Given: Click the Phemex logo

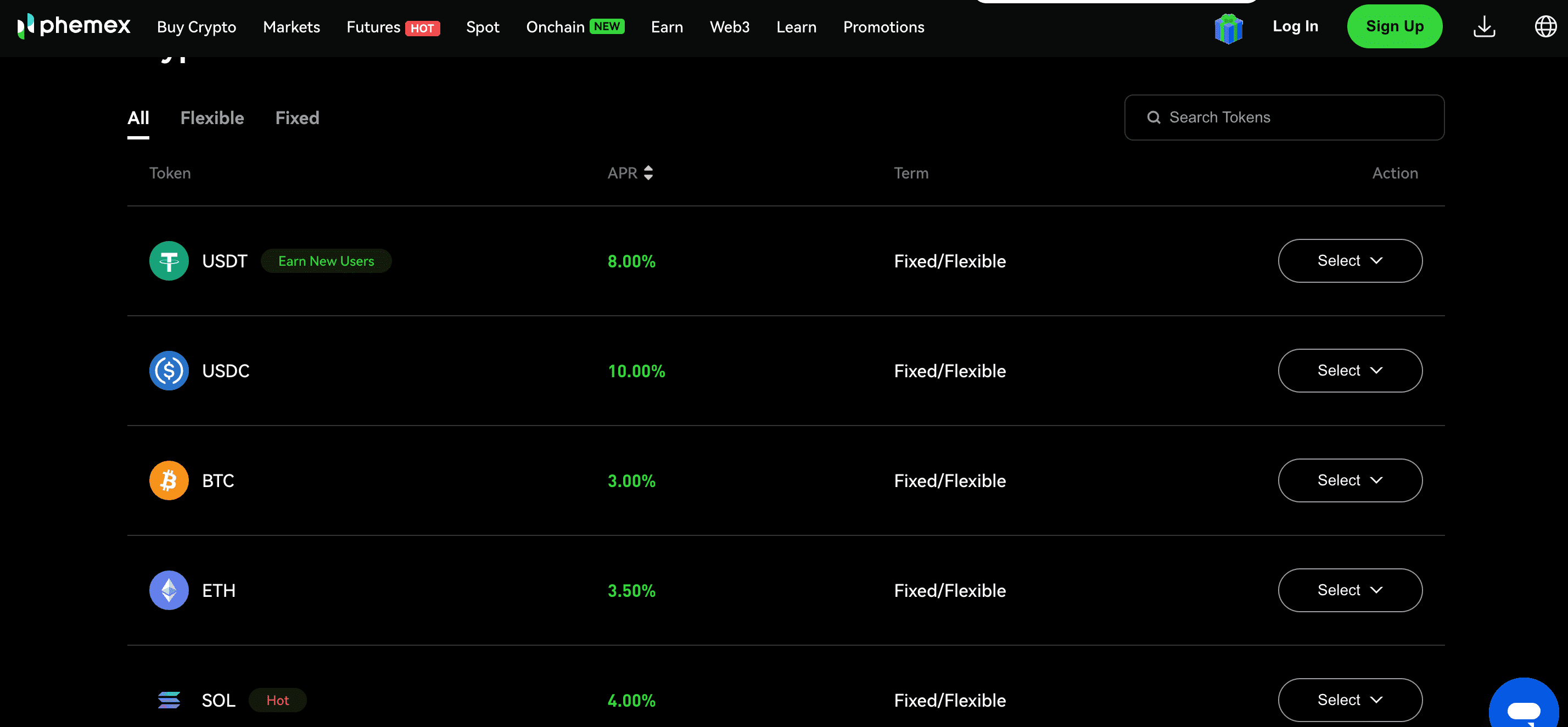Looking at the screenshot, I should pyautogui.click(x=74, y=26).
